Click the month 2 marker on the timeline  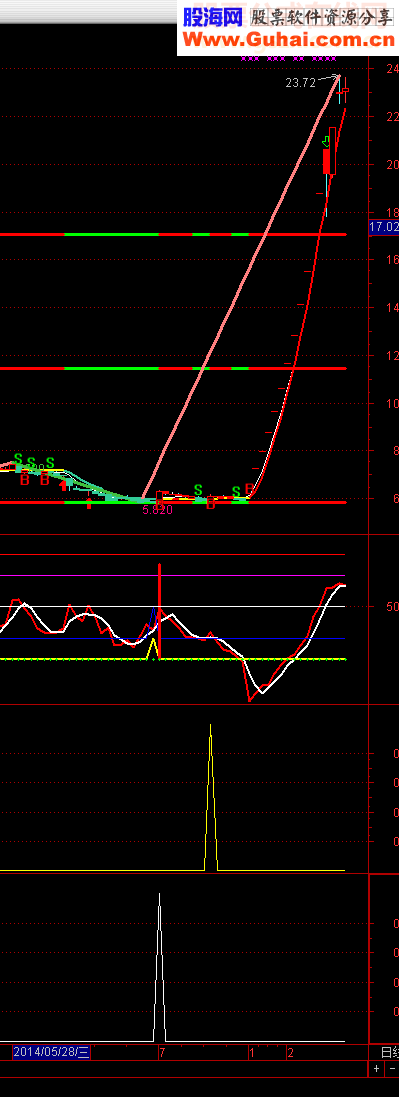pos(290,1052)
